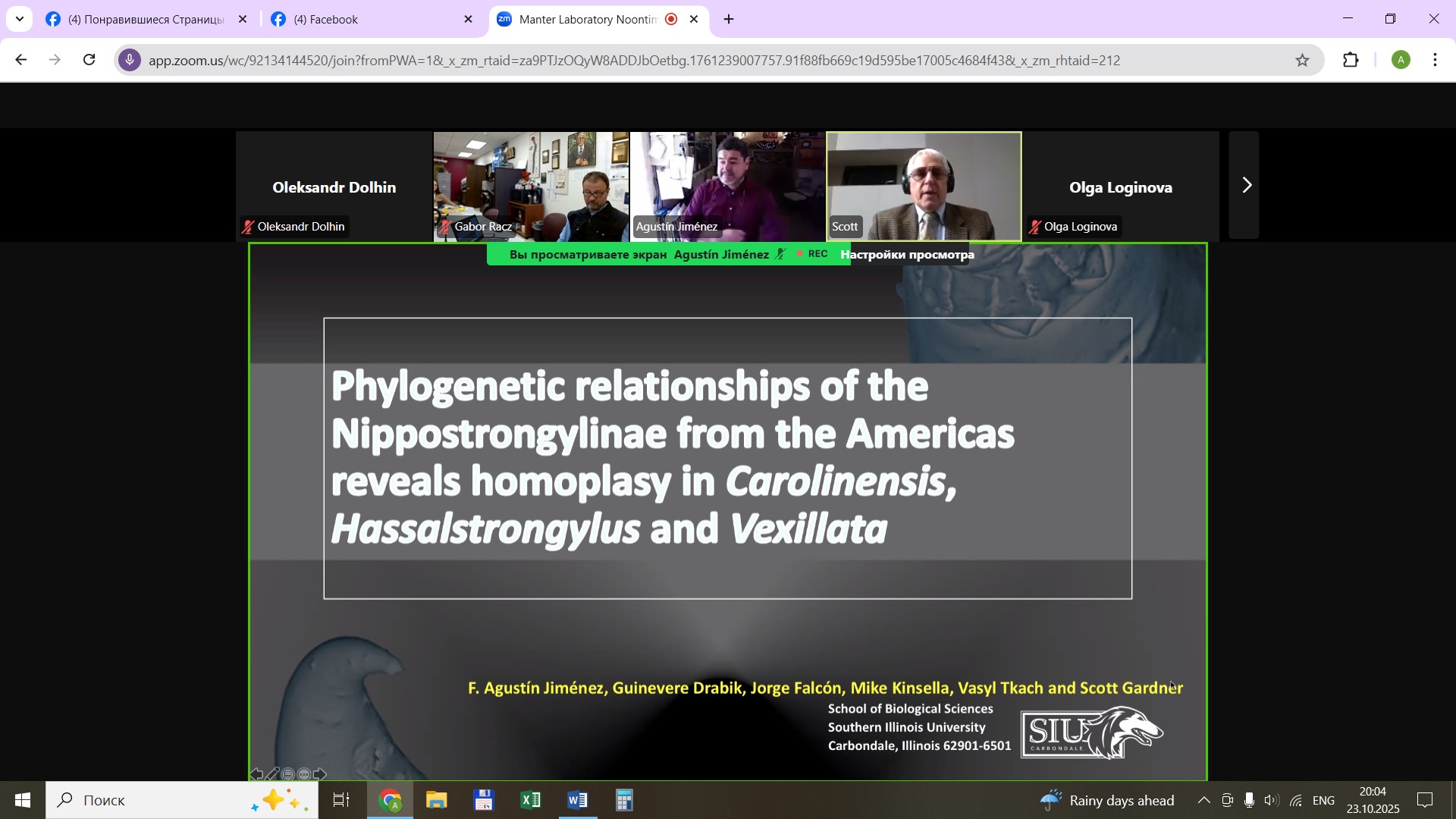The image size is (1456, 819).
Task: Click Gabor Racz video thumbnail
Action: click(x=531, y=186)
